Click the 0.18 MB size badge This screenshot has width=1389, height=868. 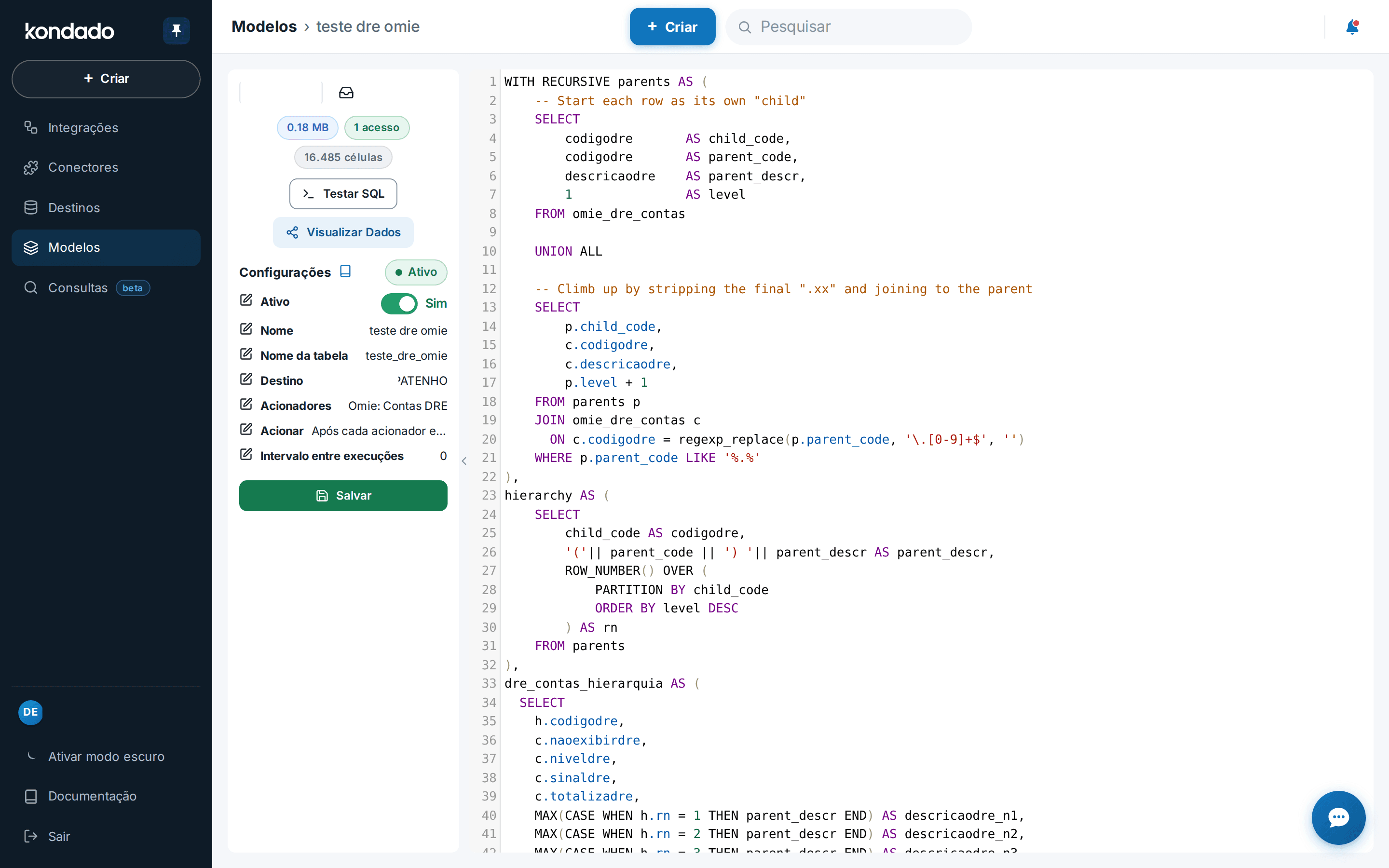308,127
